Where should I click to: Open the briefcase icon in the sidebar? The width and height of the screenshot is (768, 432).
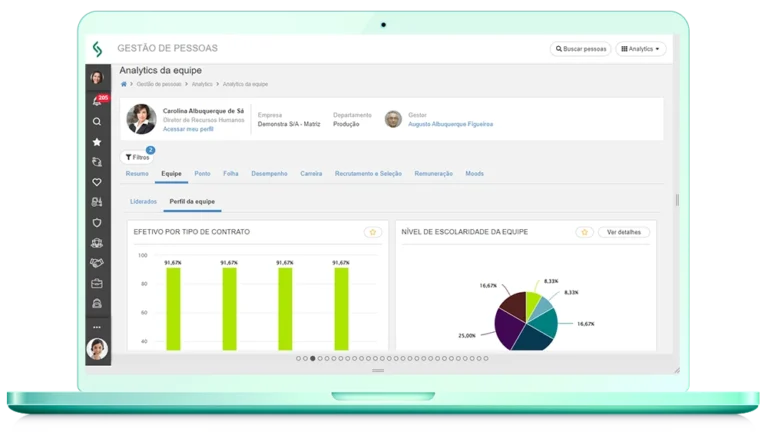pos(97,283)
